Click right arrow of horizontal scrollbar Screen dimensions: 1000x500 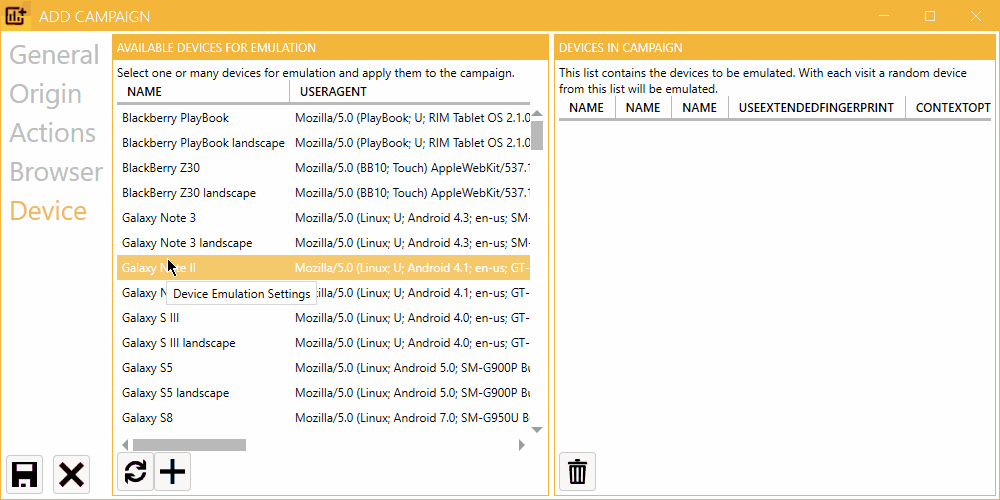click(x=522, y=445)
